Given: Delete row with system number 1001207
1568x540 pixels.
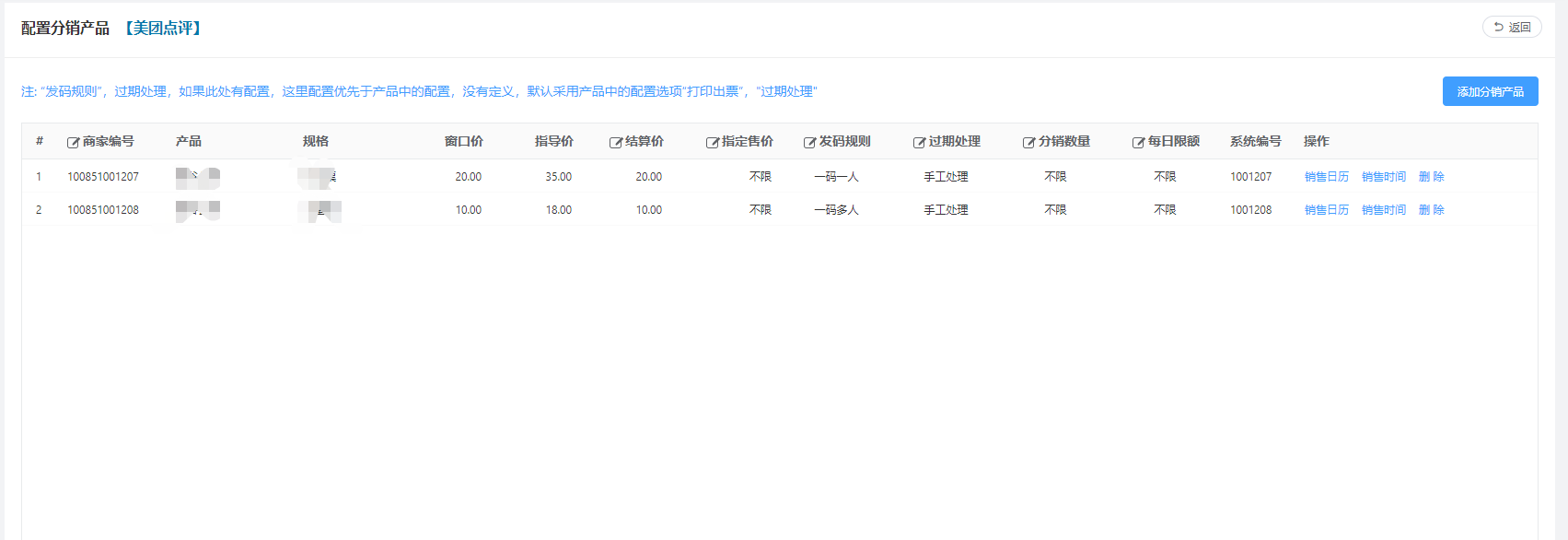Looking at the screenshot, I should pyautogui.click(x=1431, y=177).
